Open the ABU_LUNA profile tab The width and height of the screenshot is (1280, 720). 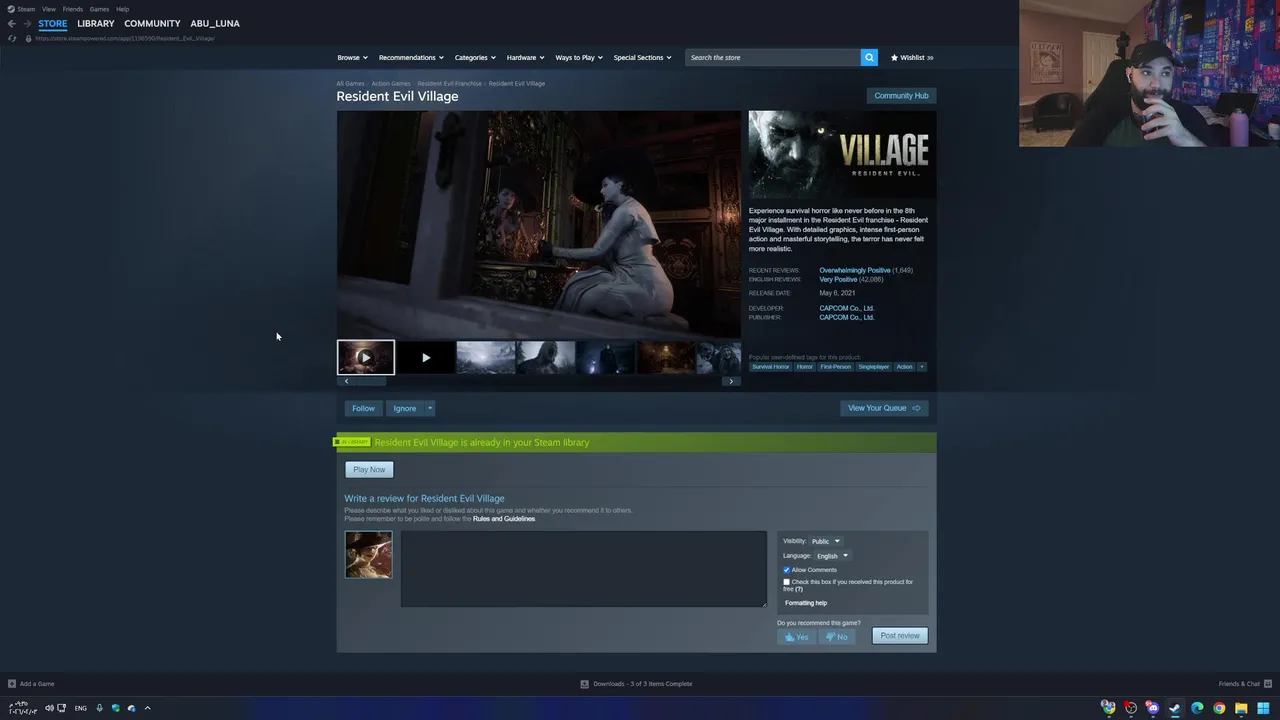point(215,23)
